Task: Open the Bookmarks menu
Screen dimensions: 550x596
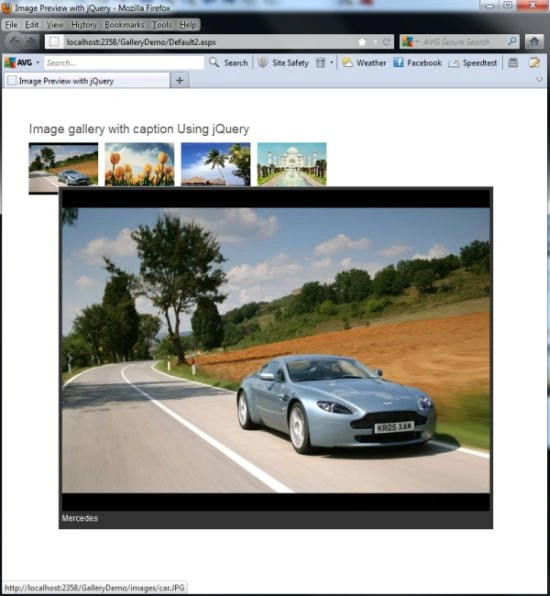Action: (124, 25)
